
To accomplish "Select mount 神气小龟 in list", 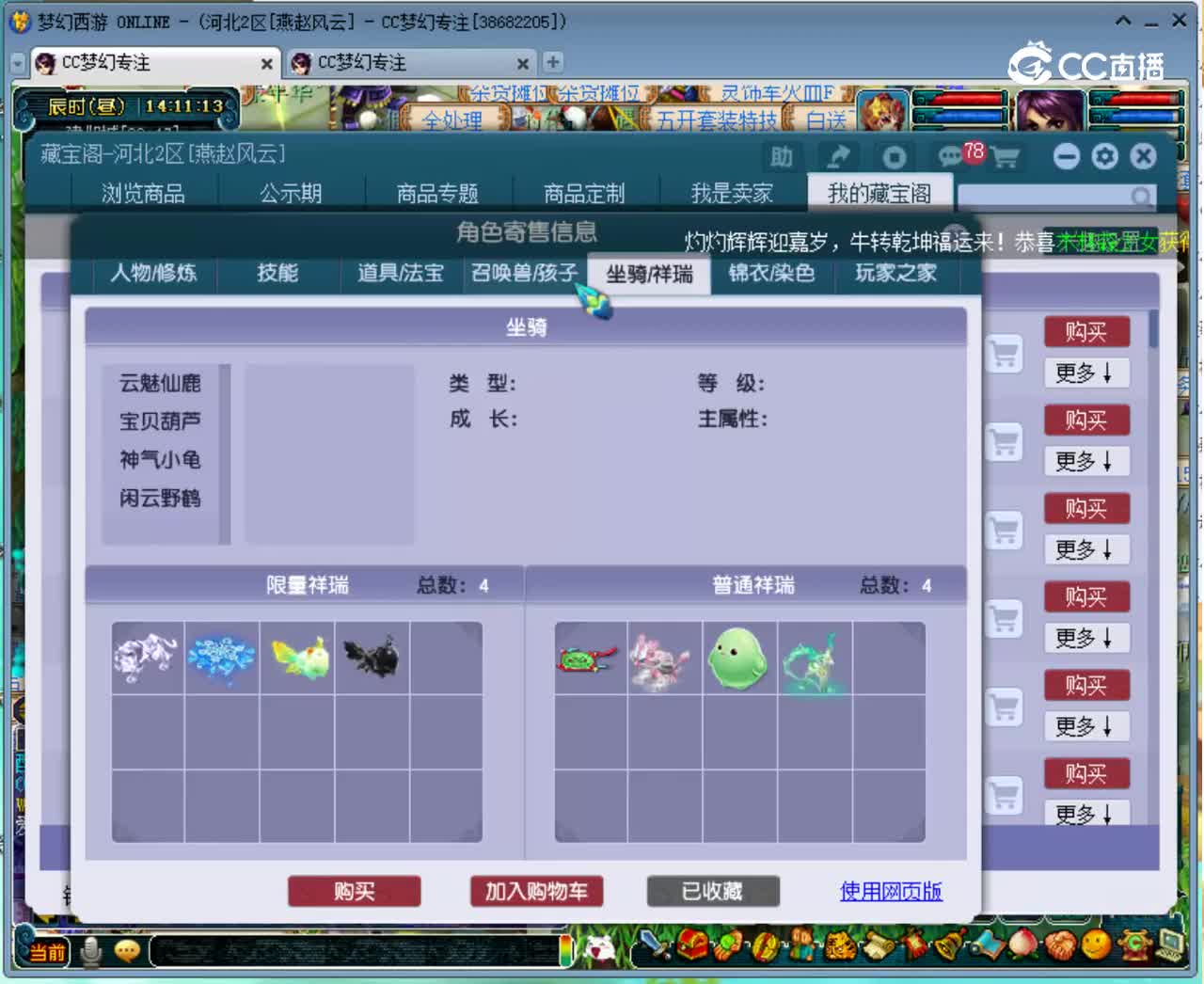I will coord(160,460).
